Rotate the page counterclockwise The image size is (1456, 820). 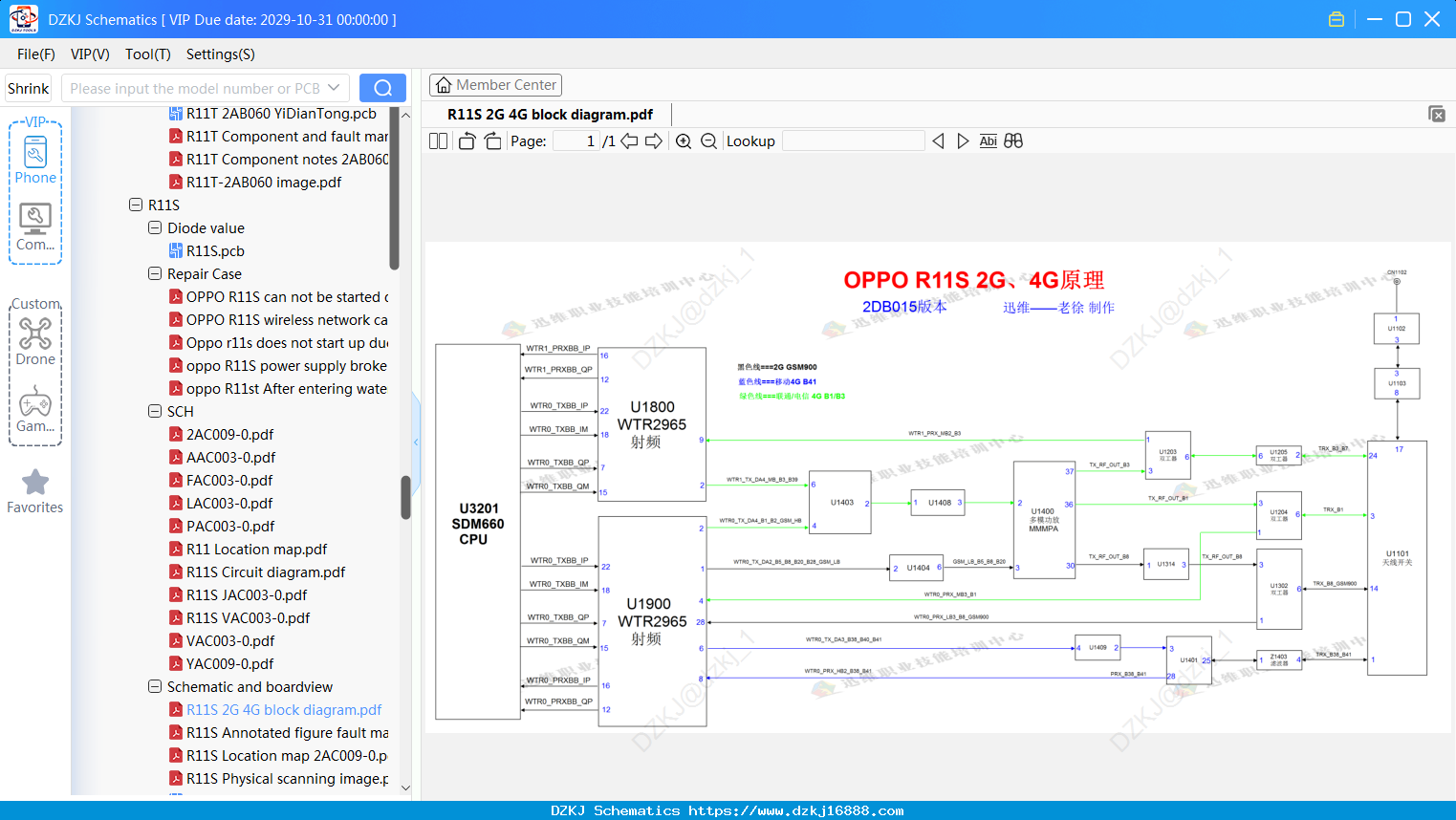[x=467, y=141]
